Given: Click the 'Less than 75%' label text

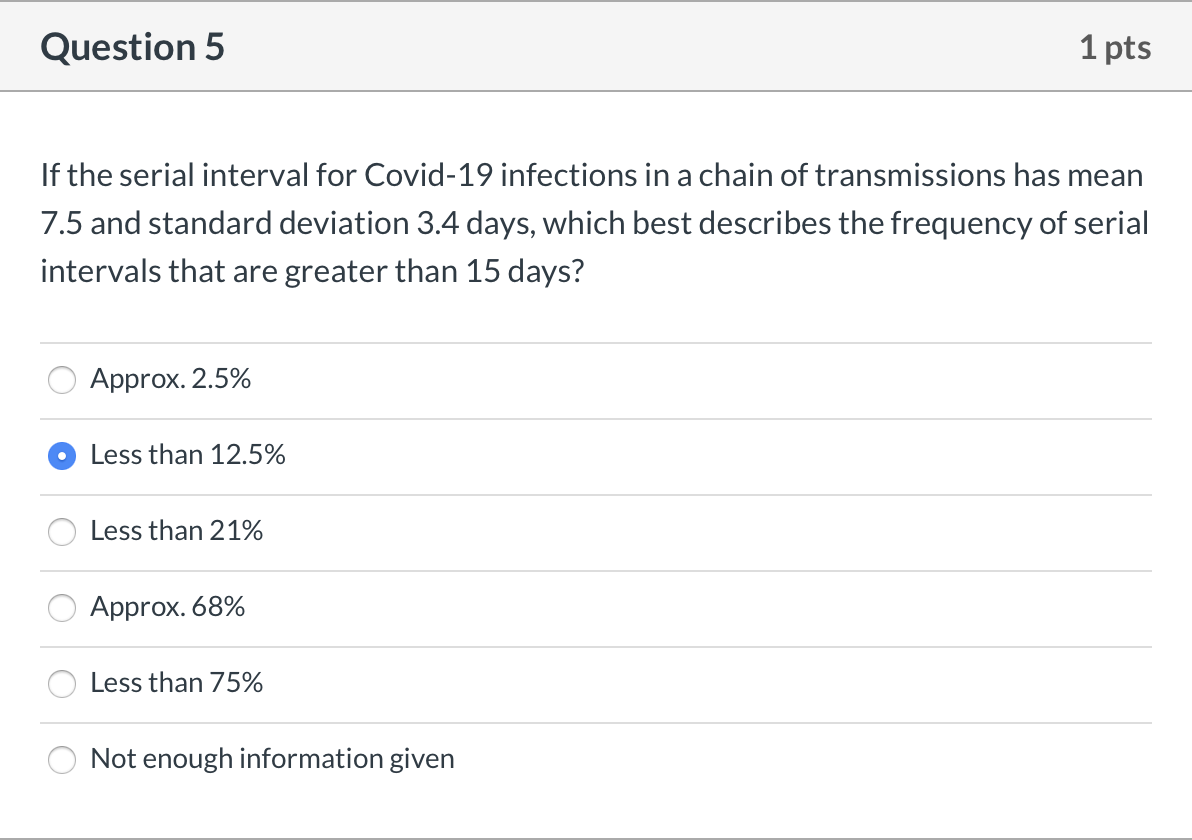Looking at the screenshot, I should tap(176, 683).
